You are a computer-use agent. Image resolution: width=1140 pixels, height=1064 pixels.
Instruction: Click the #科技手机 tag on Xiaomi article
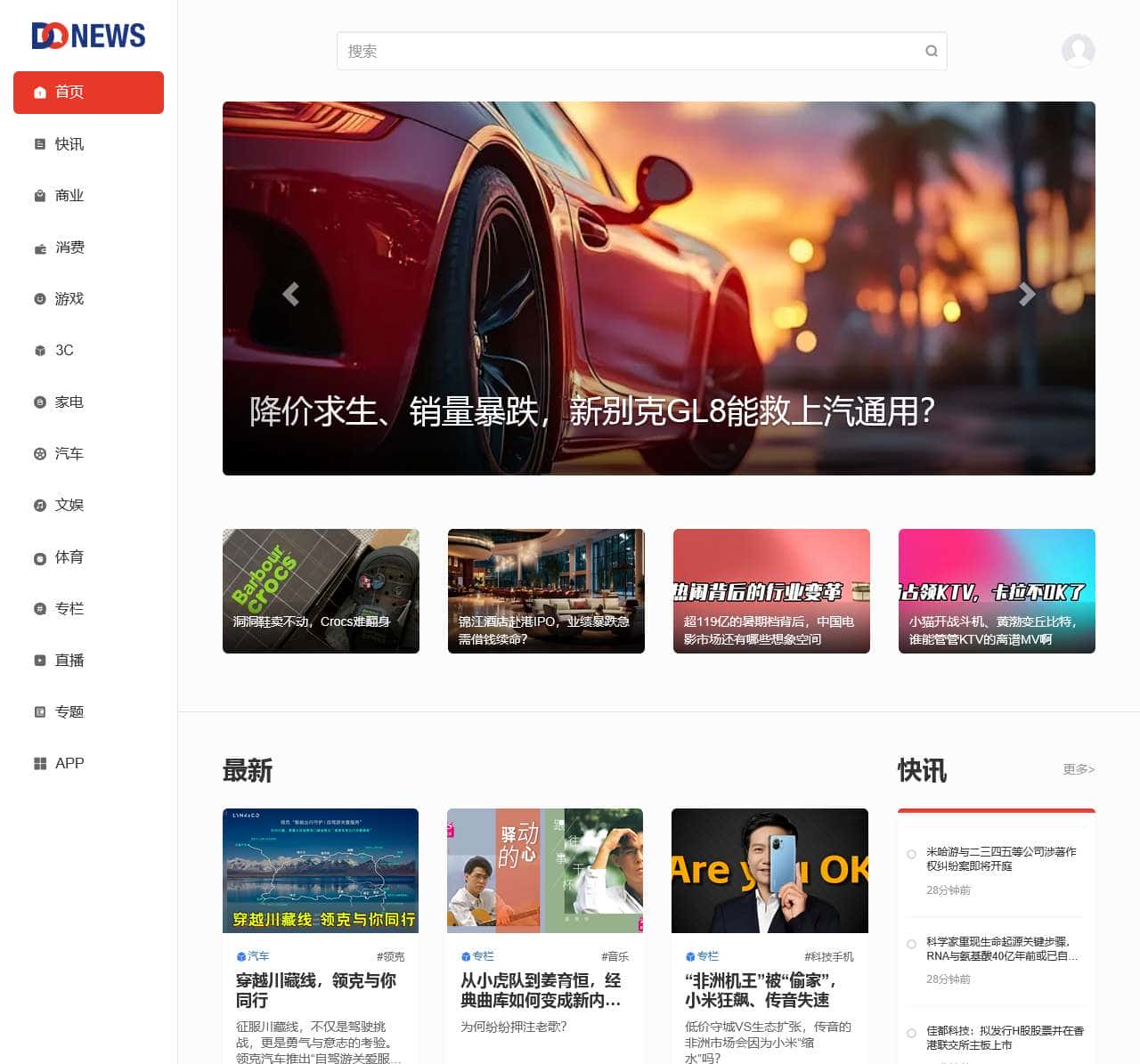click(828, 956)
